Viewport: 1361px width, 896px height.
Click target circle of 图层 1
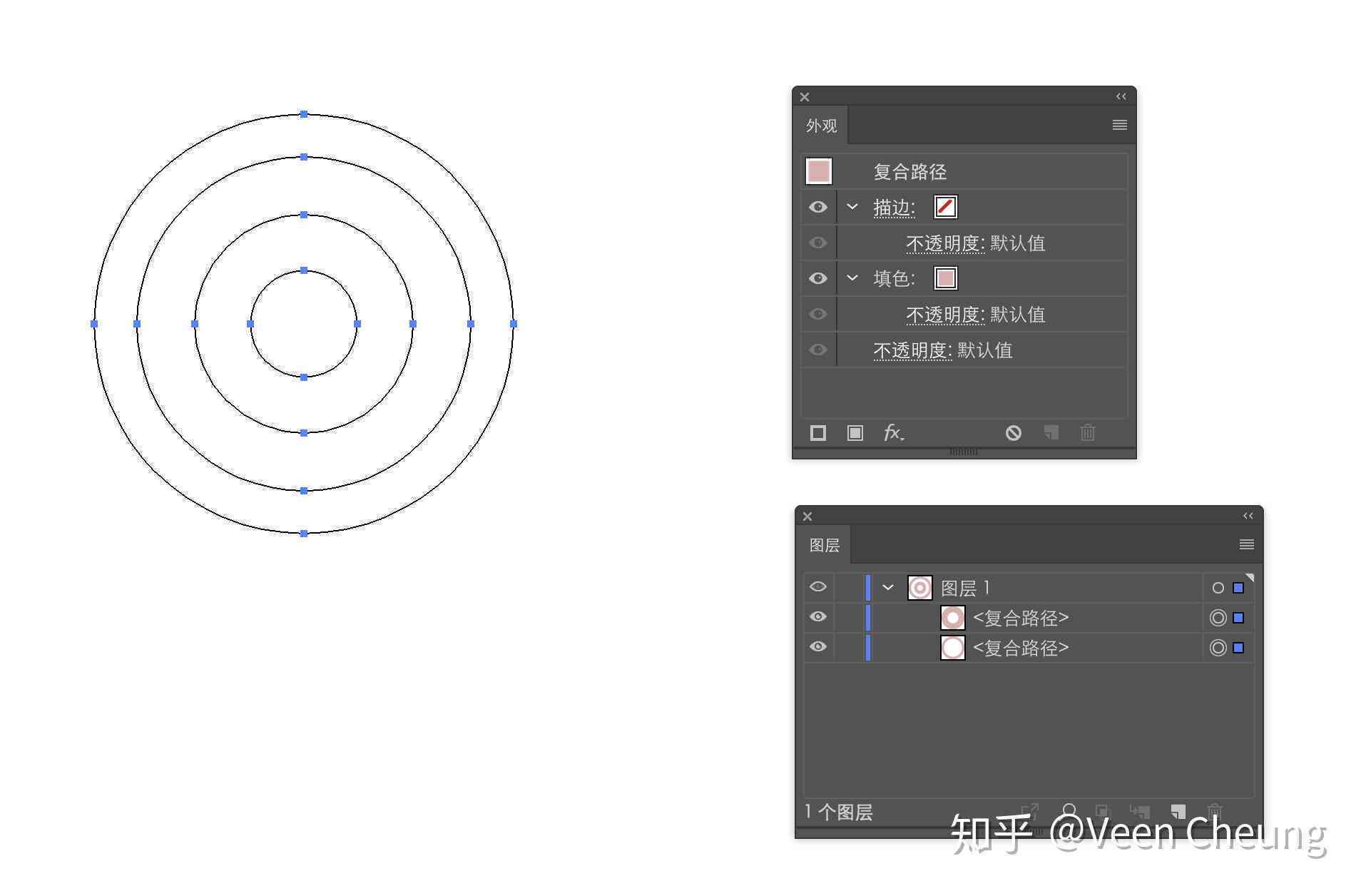pos(1218,588)
